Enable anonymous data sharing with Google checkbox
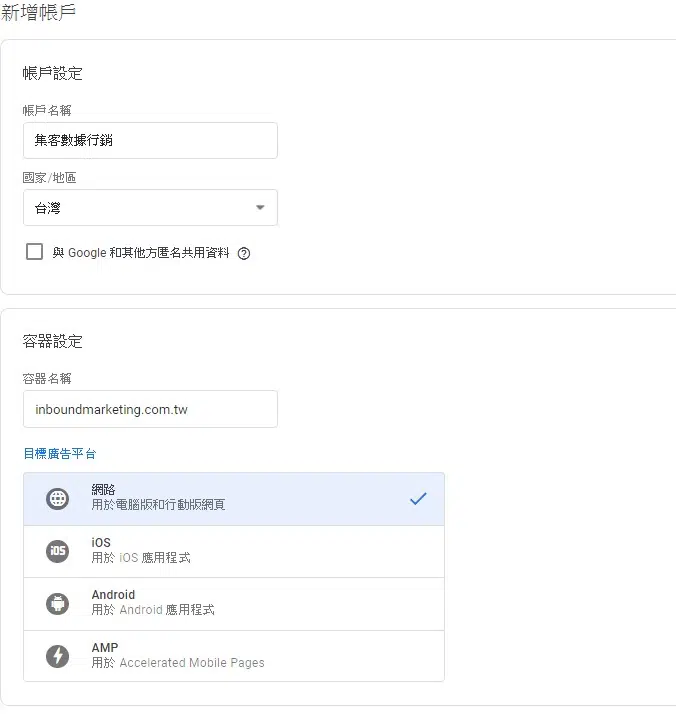 coord(35,252)
